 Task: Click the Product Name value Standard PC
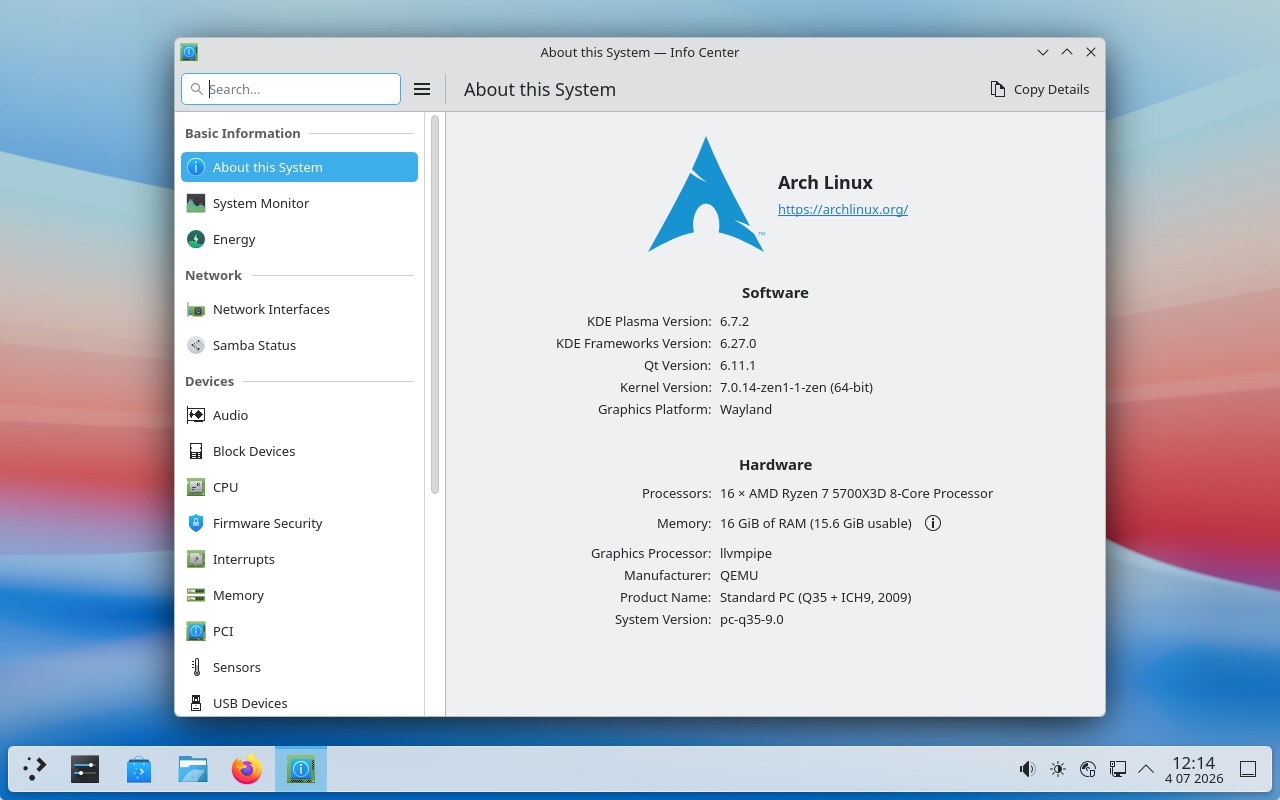pos(815,597)
